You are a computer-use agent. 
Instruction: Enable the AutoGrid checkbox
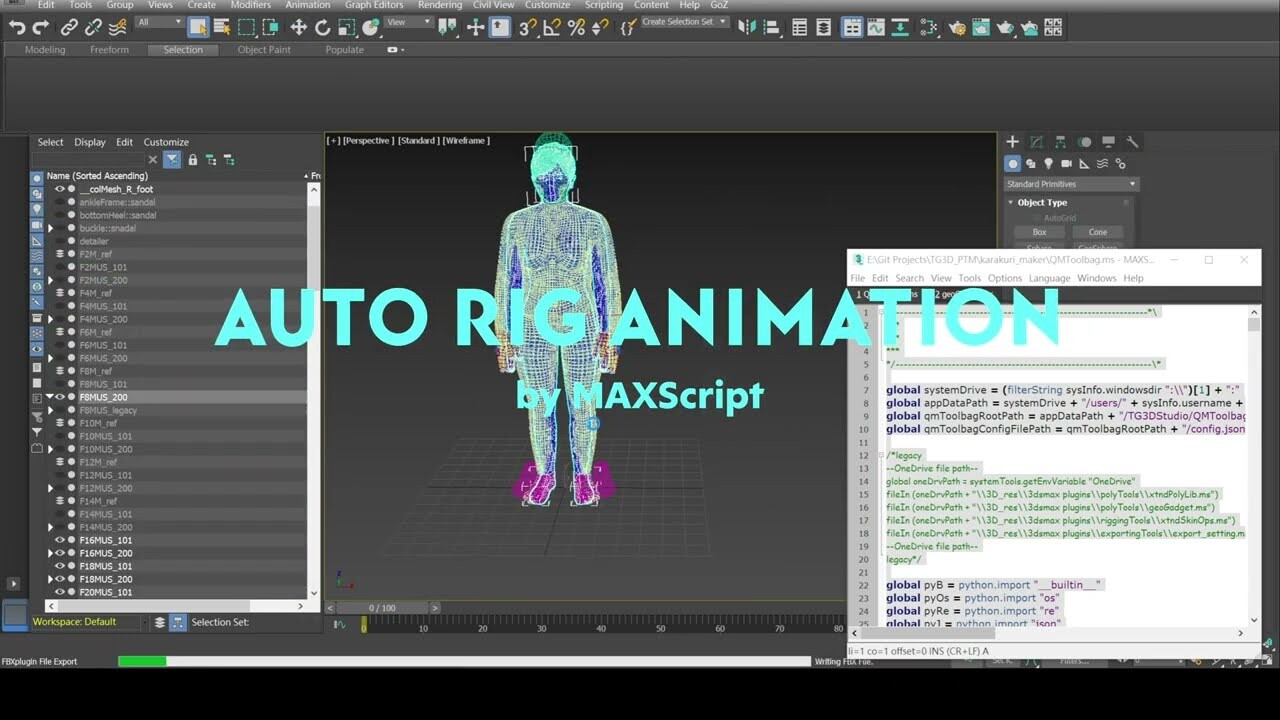coord(1035,217)
